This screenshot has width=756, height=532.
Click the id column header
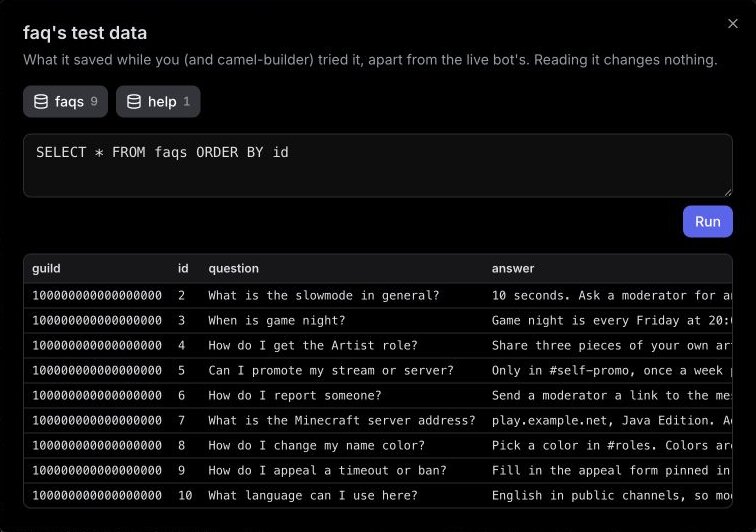pos(183,269)
